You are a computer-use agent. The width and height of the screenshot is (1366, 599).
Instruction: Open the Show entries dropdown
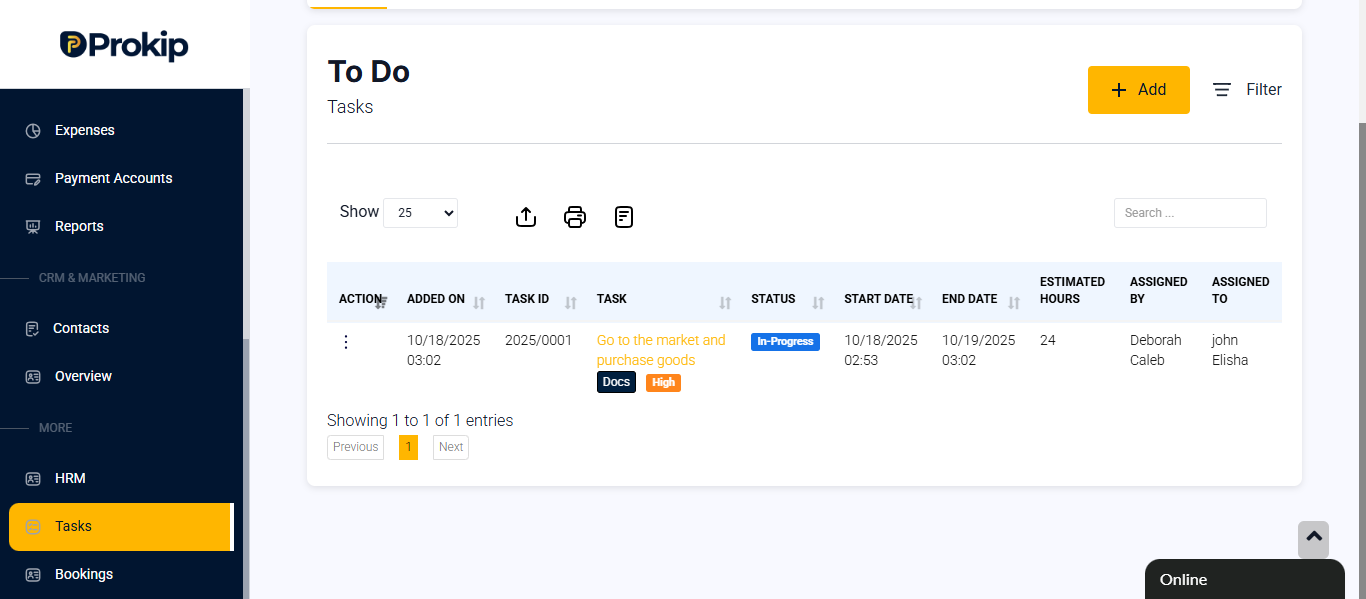click(x=420, y=213)
